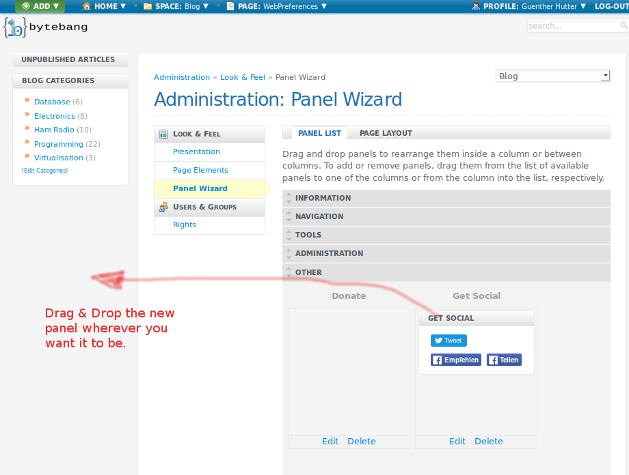Click Ham Radio RSS feed icon
Viewport: 629px width, 475px height.
[27, 128]
